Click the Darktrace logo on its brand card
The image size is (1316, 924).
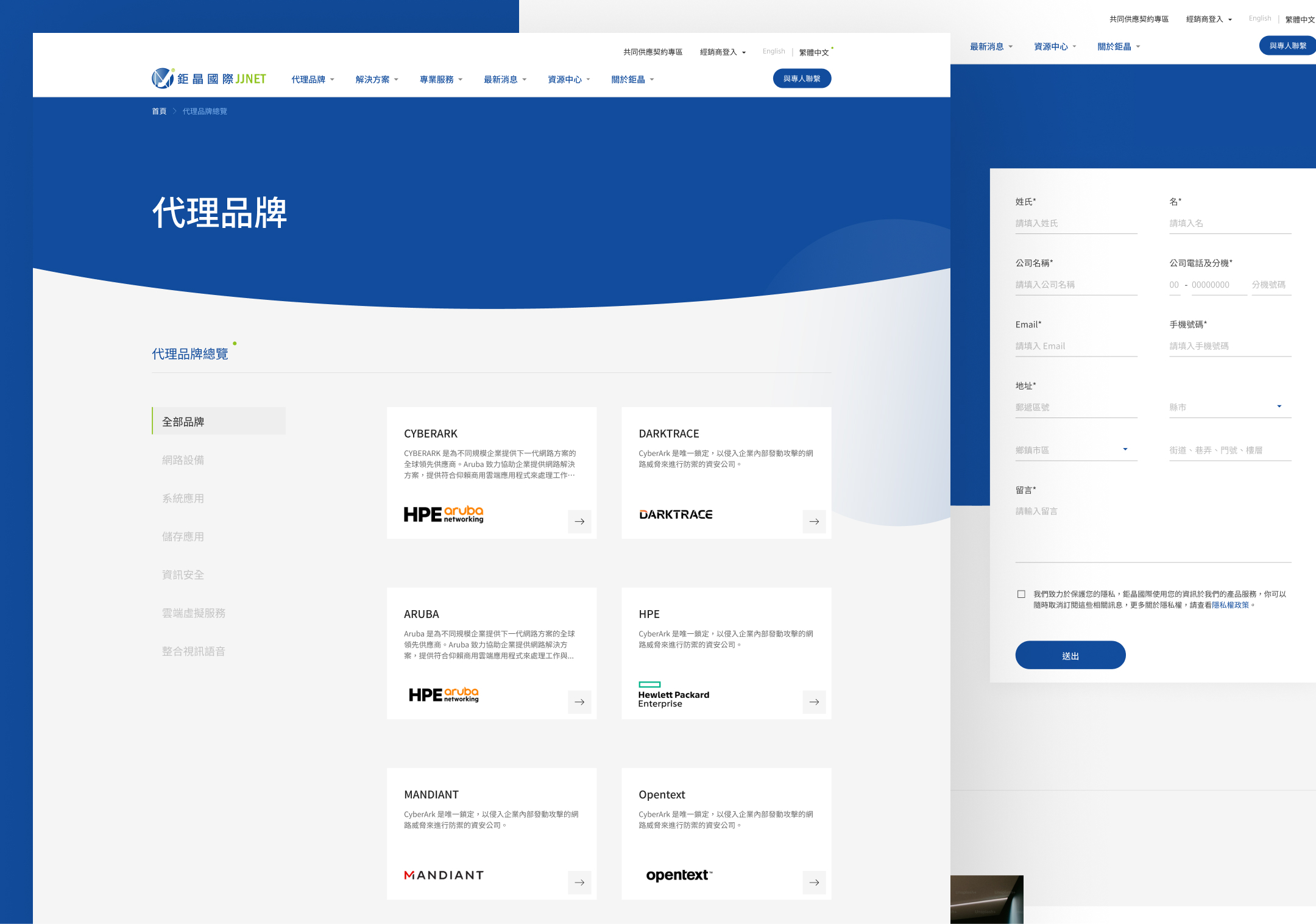click(675, 514)
